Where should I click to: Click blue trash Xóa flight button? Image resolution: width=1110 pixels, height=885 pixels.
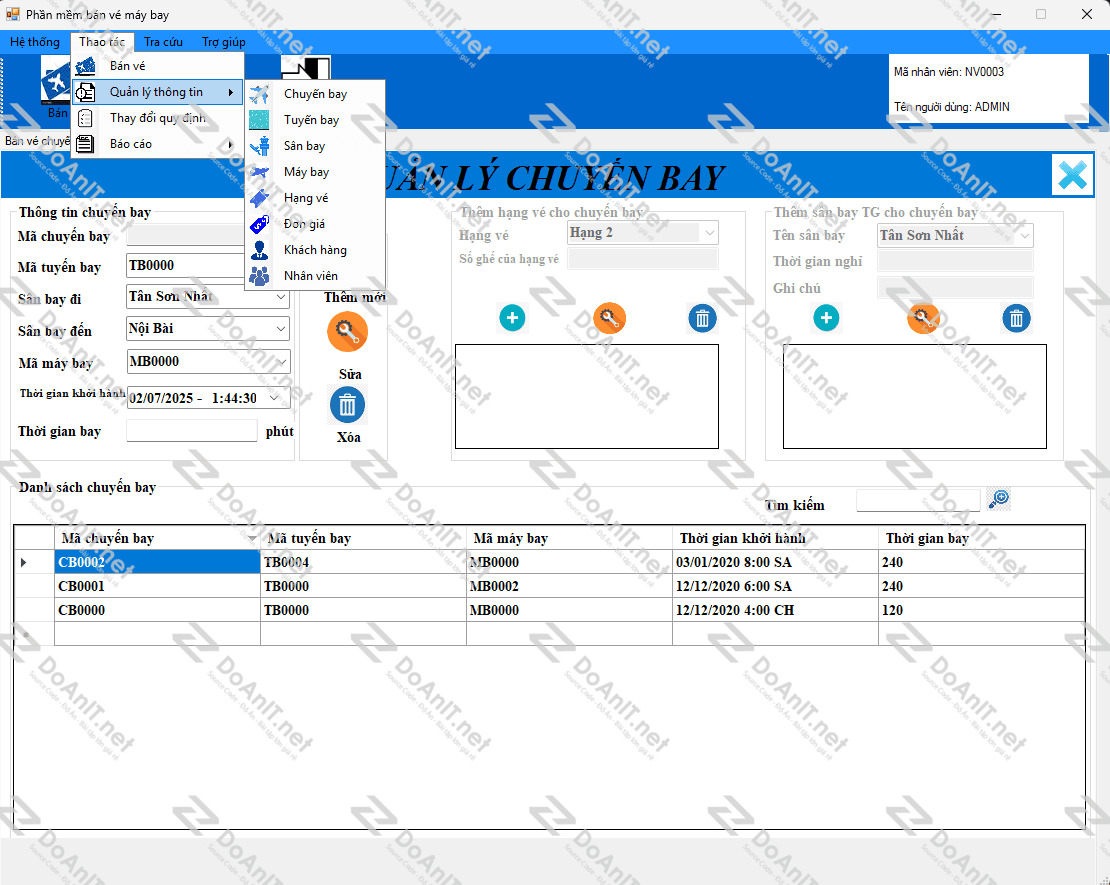click(x=348, y=405)
